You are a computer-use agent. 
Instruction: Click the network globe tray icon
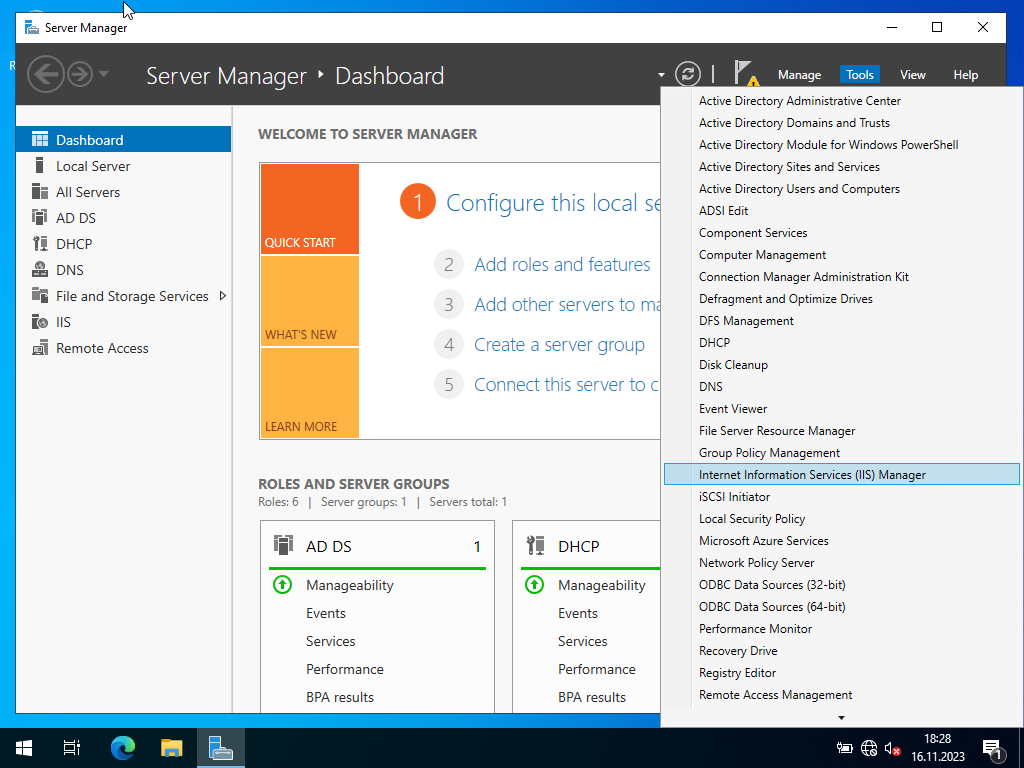(869, 748)
